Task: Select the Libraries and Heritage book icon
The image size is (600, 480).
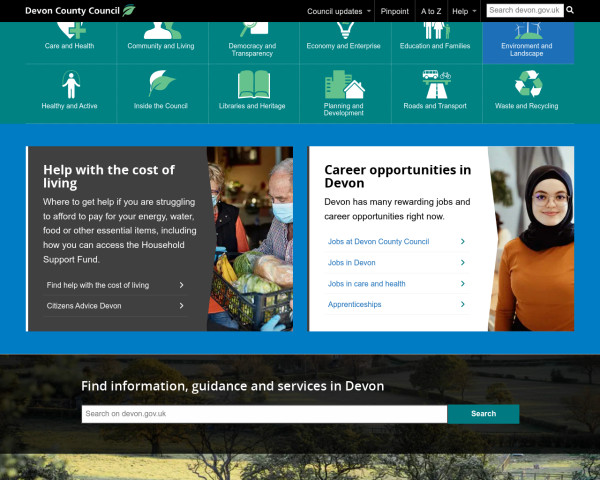Action: (x=252, y=84)
